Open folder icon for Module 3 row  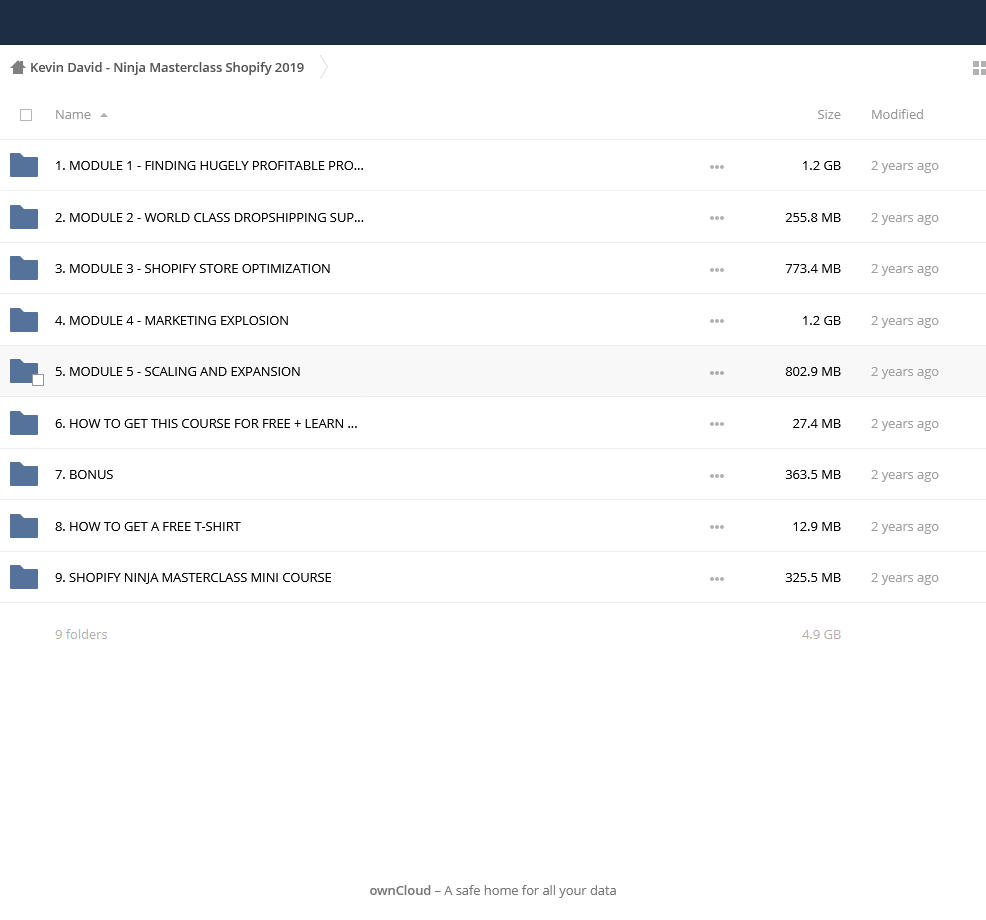coord(24,269)
